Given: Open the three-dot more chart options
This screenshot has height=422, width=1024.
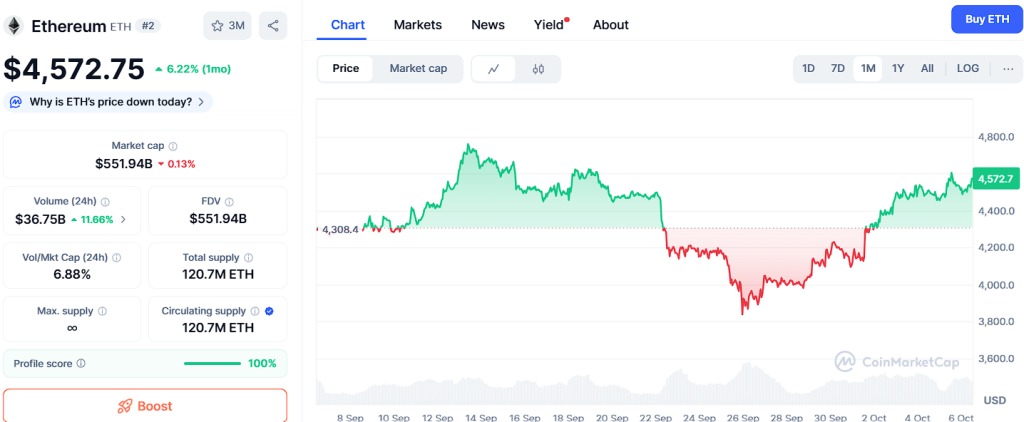Looking at the screenshot, I should pyautogui.click(x=1006, y=68).
